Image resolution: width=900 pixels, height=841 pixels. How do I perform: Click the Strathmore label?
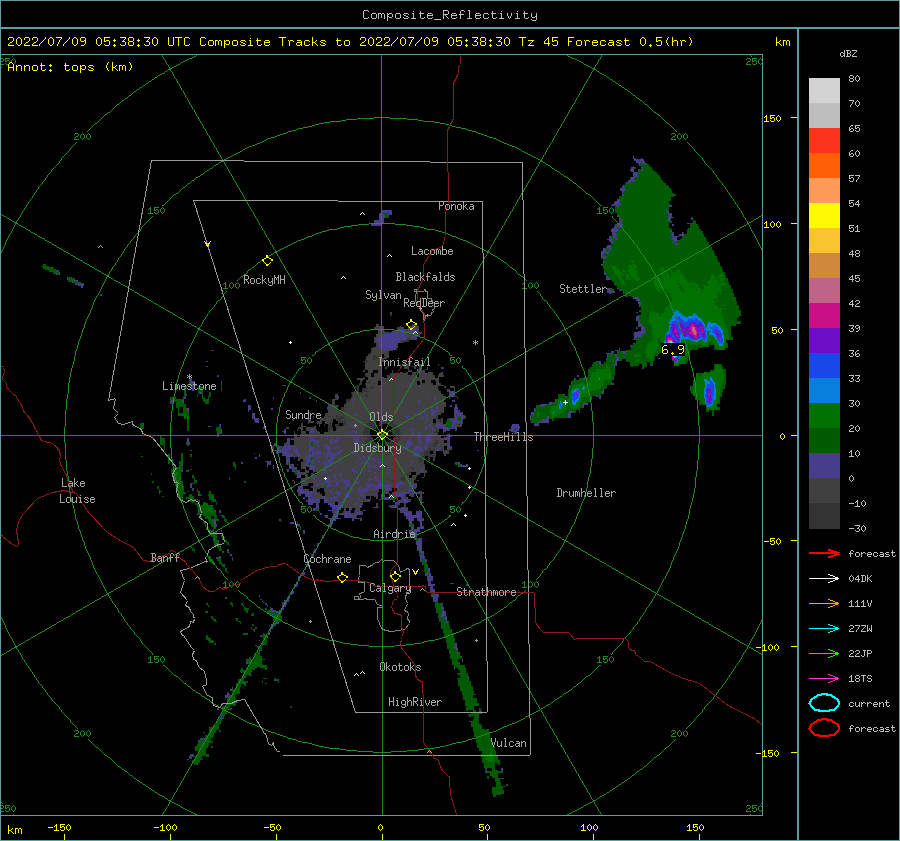[486, 592]
